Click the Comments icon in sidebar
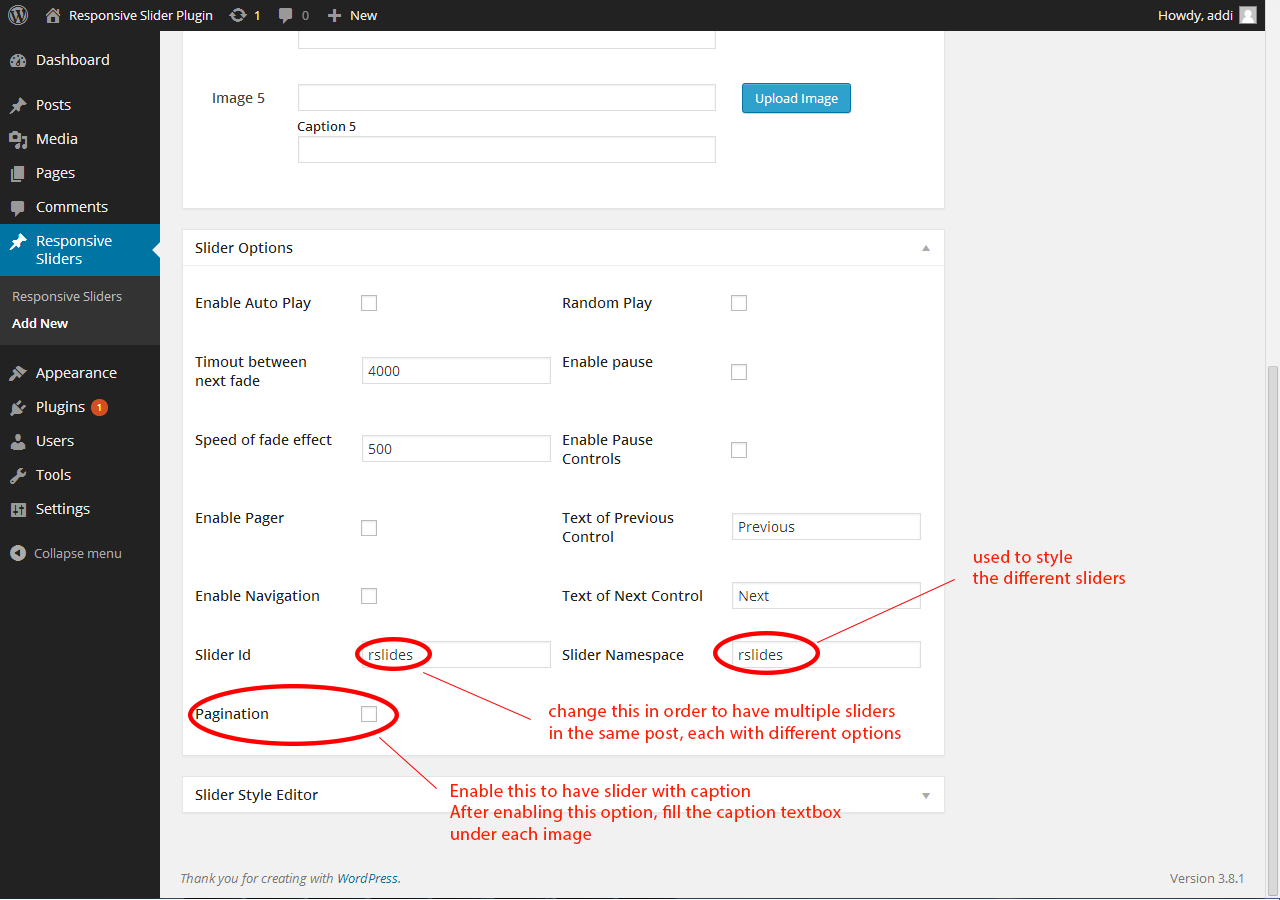This screenshot has width=1280, height=900. pos(18,207)
